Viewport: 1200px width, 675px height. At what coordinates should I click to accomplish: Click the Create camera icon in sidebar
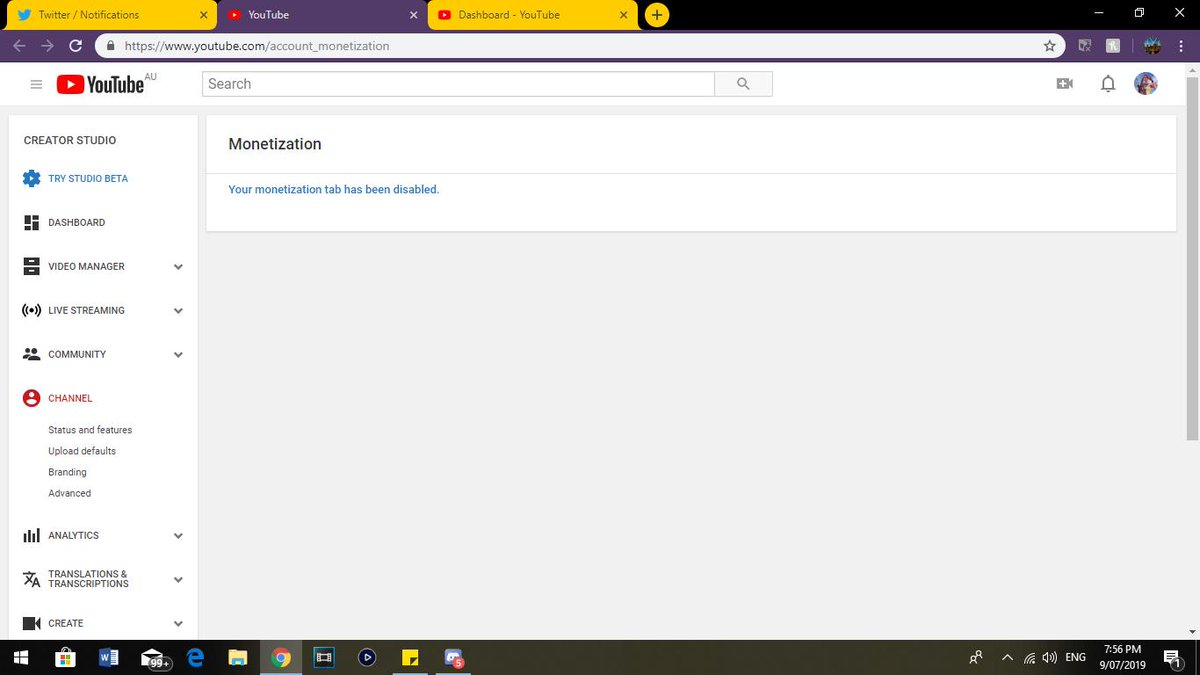tap(31, 623)
